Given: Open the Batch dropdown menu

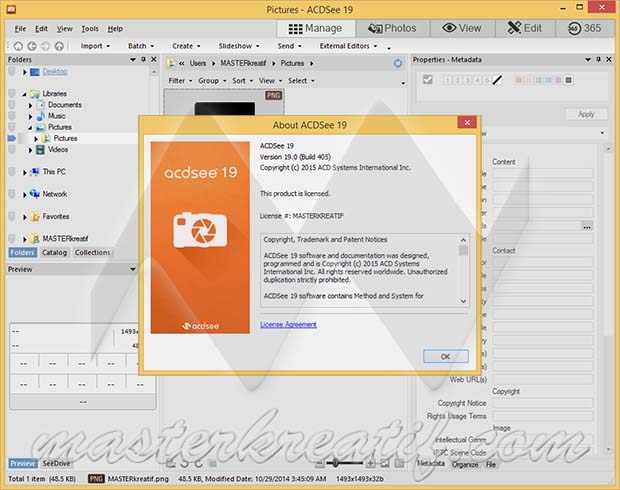Looking at the screenshot, I should coord(141,46).
